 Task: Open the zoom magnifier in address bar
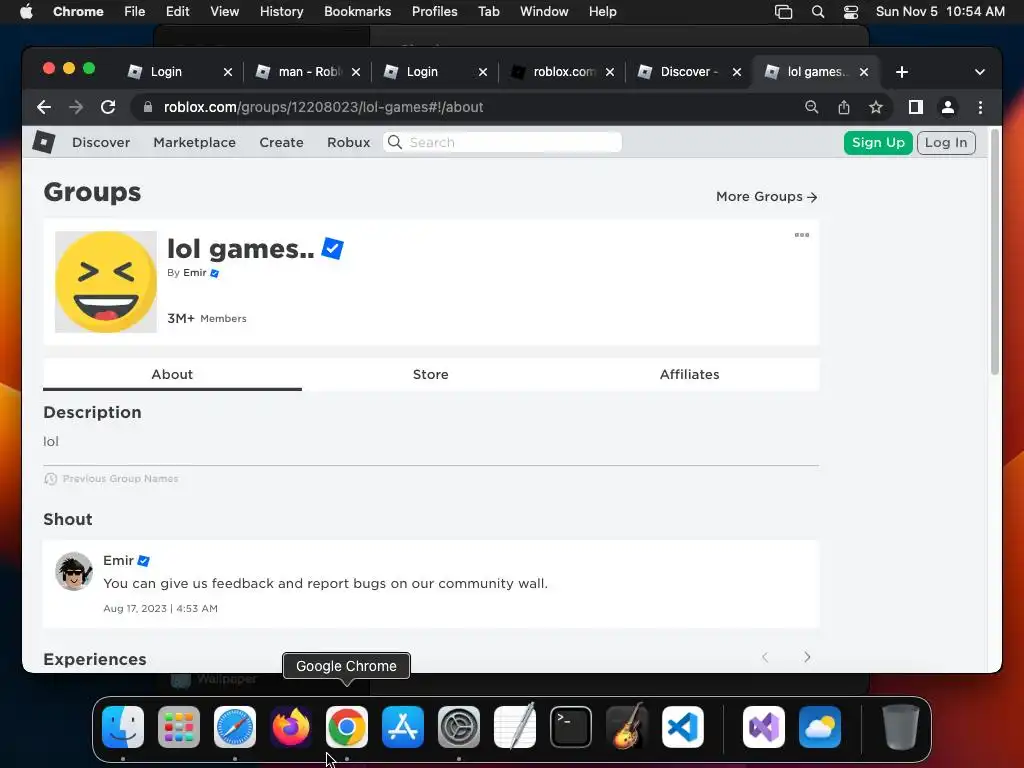tap(812, 107)
